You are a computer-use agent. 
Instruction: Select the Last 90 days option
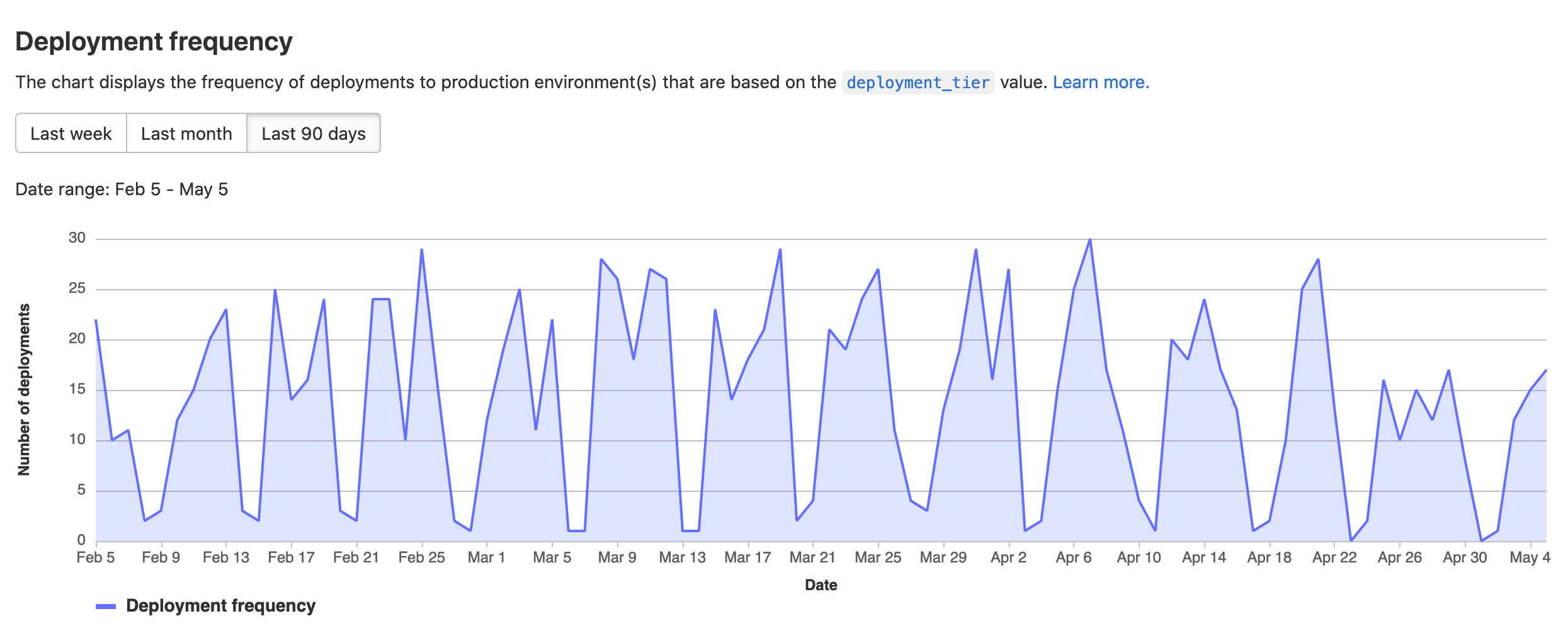[x=313, y=133]
